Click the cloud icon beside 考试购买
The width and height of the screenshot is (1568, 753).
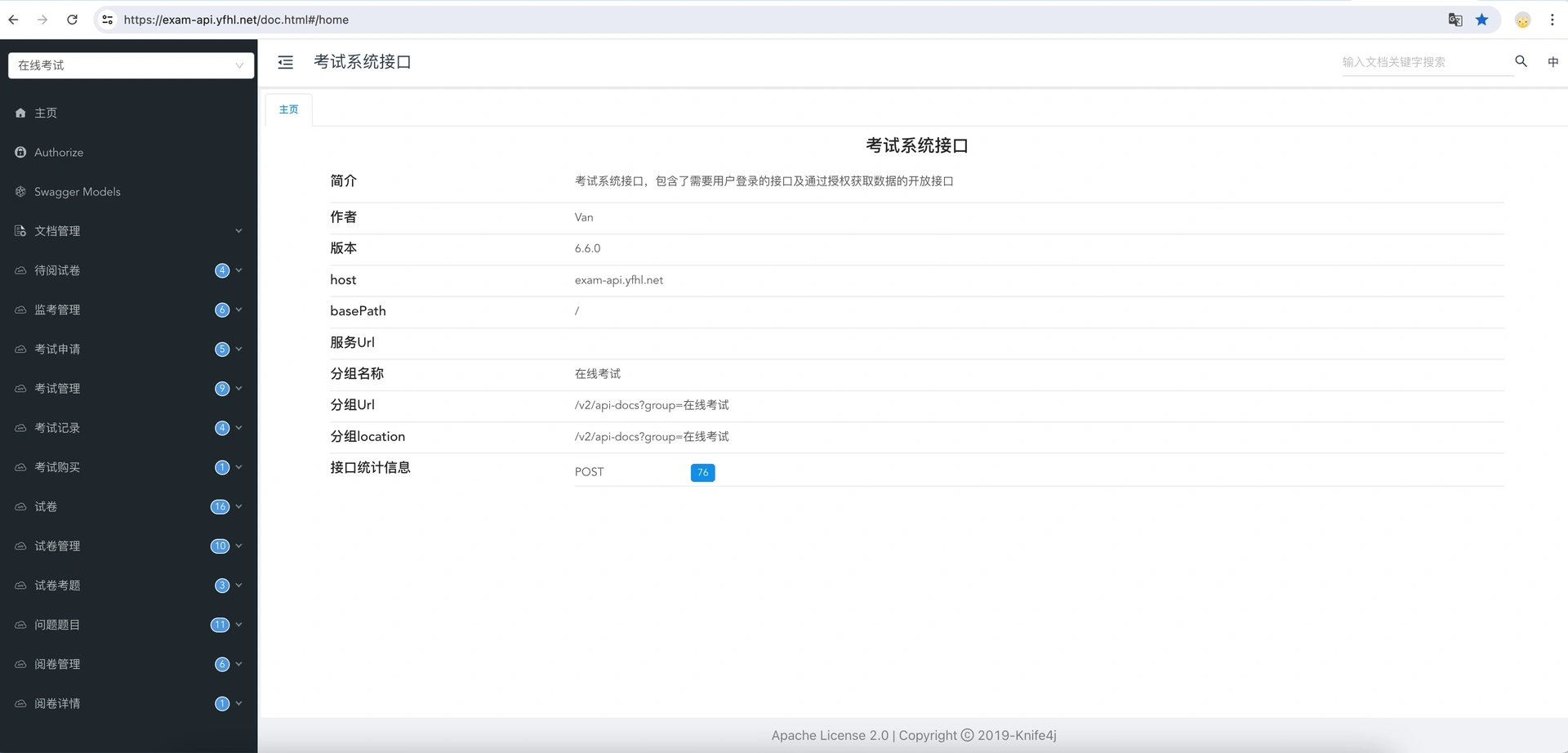point(20,467)
